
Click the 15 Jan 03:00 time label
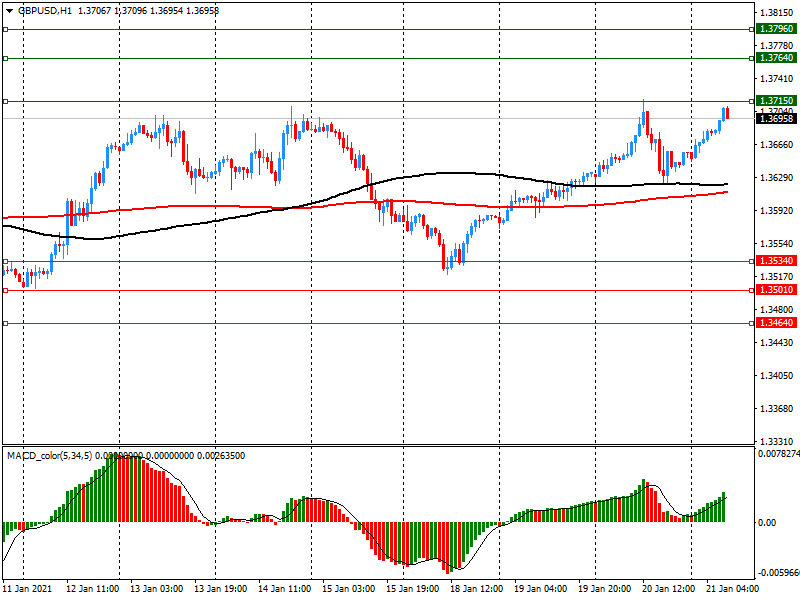(x=350, y=589)
